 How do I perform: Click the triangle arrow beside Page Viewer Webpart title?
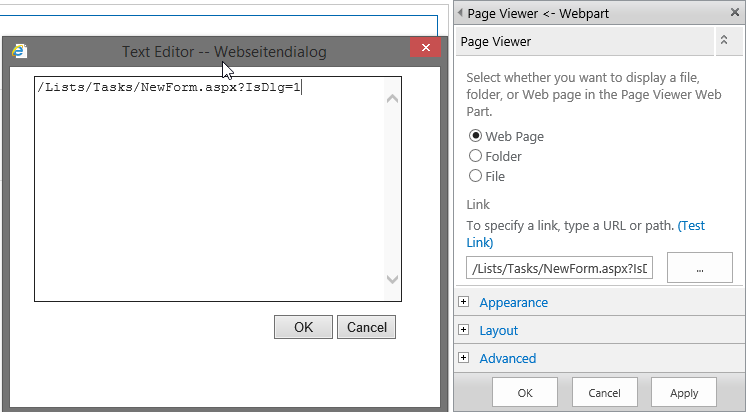click(460, 13)
